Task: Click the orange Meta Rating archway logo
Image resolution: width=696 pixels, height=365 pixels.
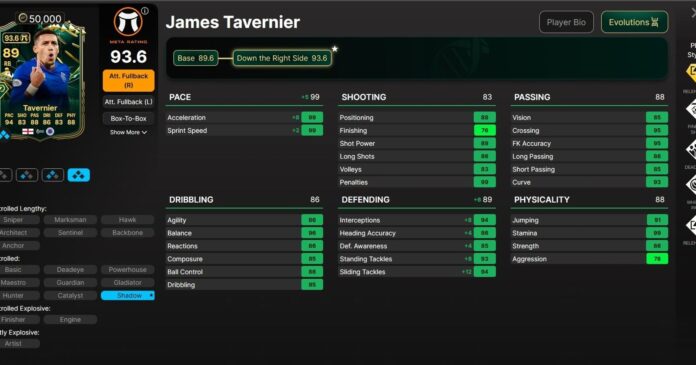Action: click(128, 22)
